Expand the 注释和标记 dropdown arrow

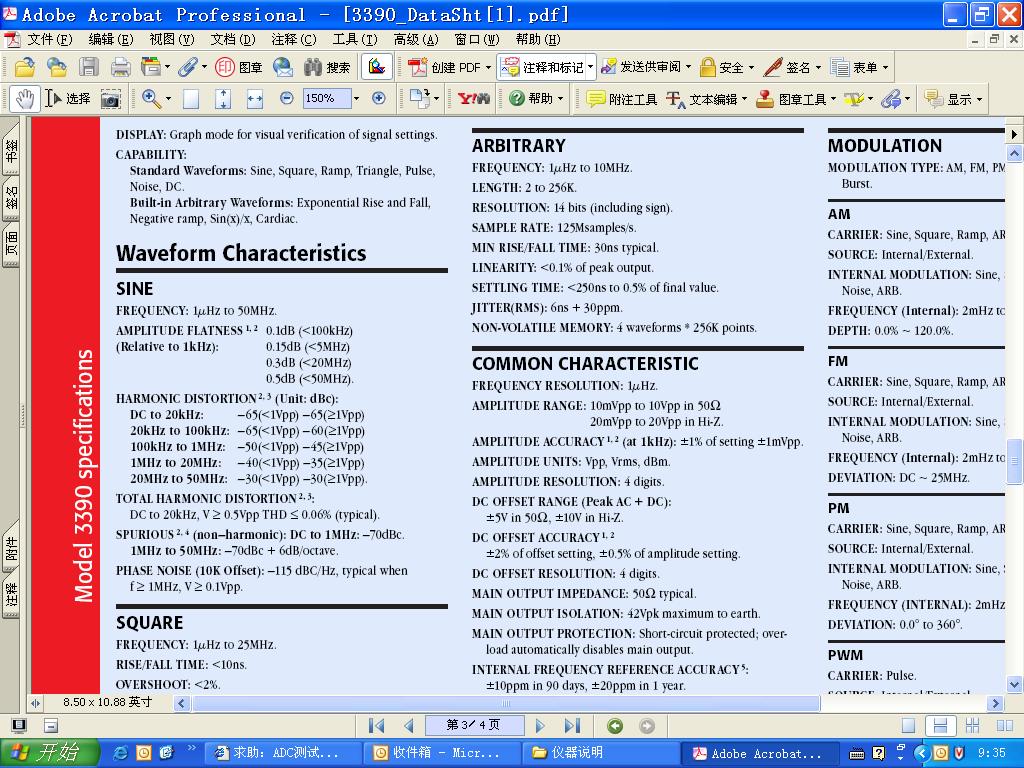(590, 67)
